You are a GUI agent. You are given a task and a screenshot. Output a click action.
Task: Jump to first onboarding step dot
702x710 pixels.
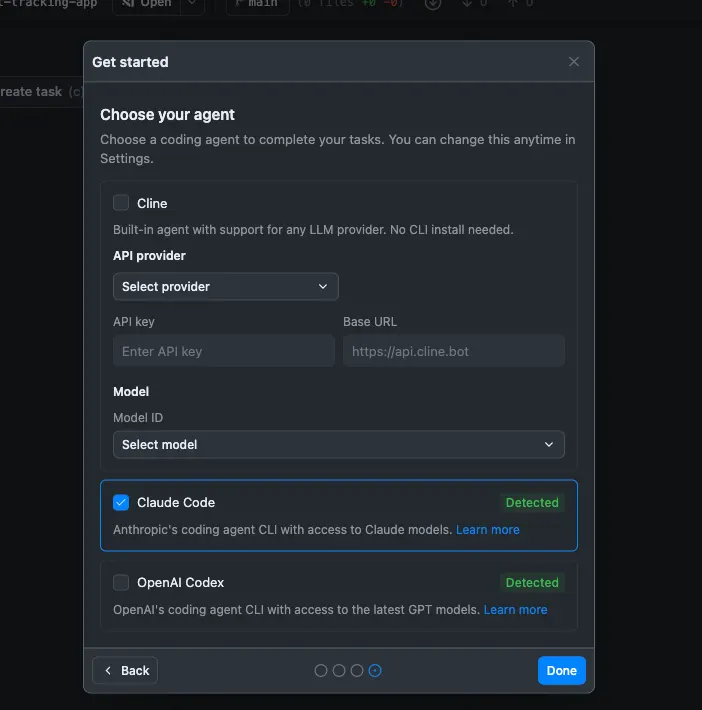coord(321,671)
